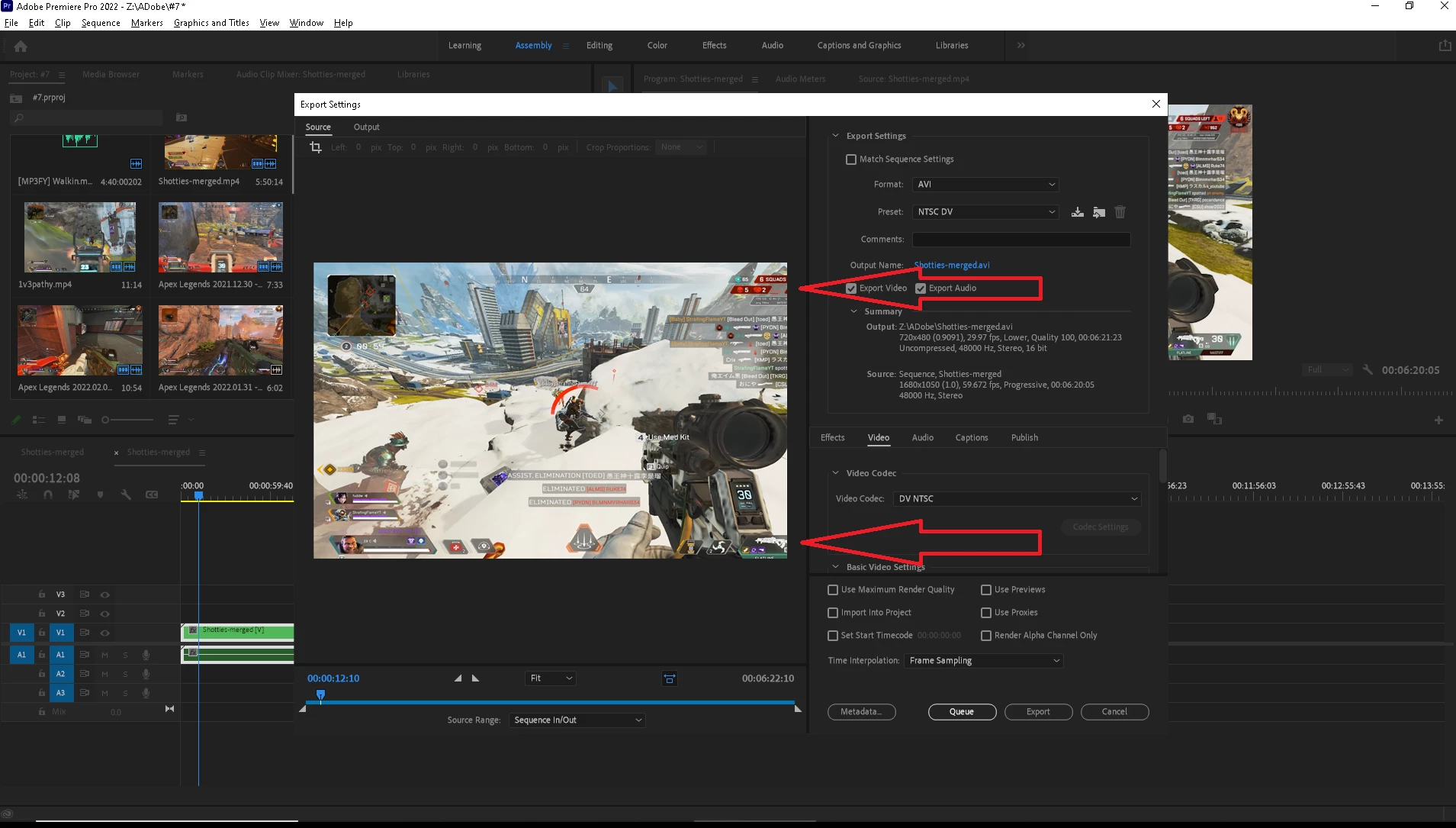
Task: Cancel the Export Settings dialog
Action: click(x=1114, y=712)
